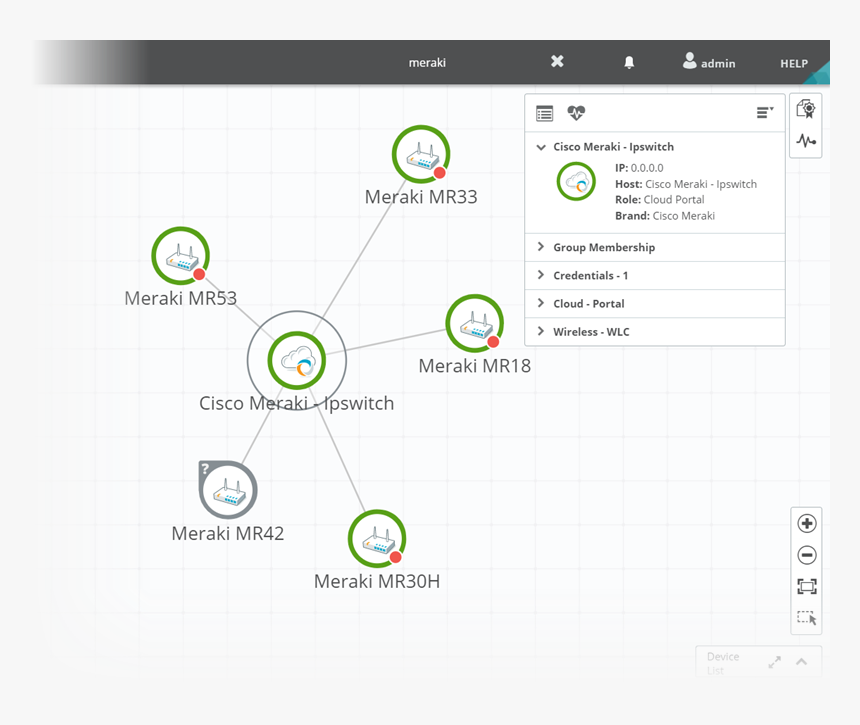Click the Role: Cloud Portal text
The width and height of the screenshot is (860, 725).
(659, 200)
